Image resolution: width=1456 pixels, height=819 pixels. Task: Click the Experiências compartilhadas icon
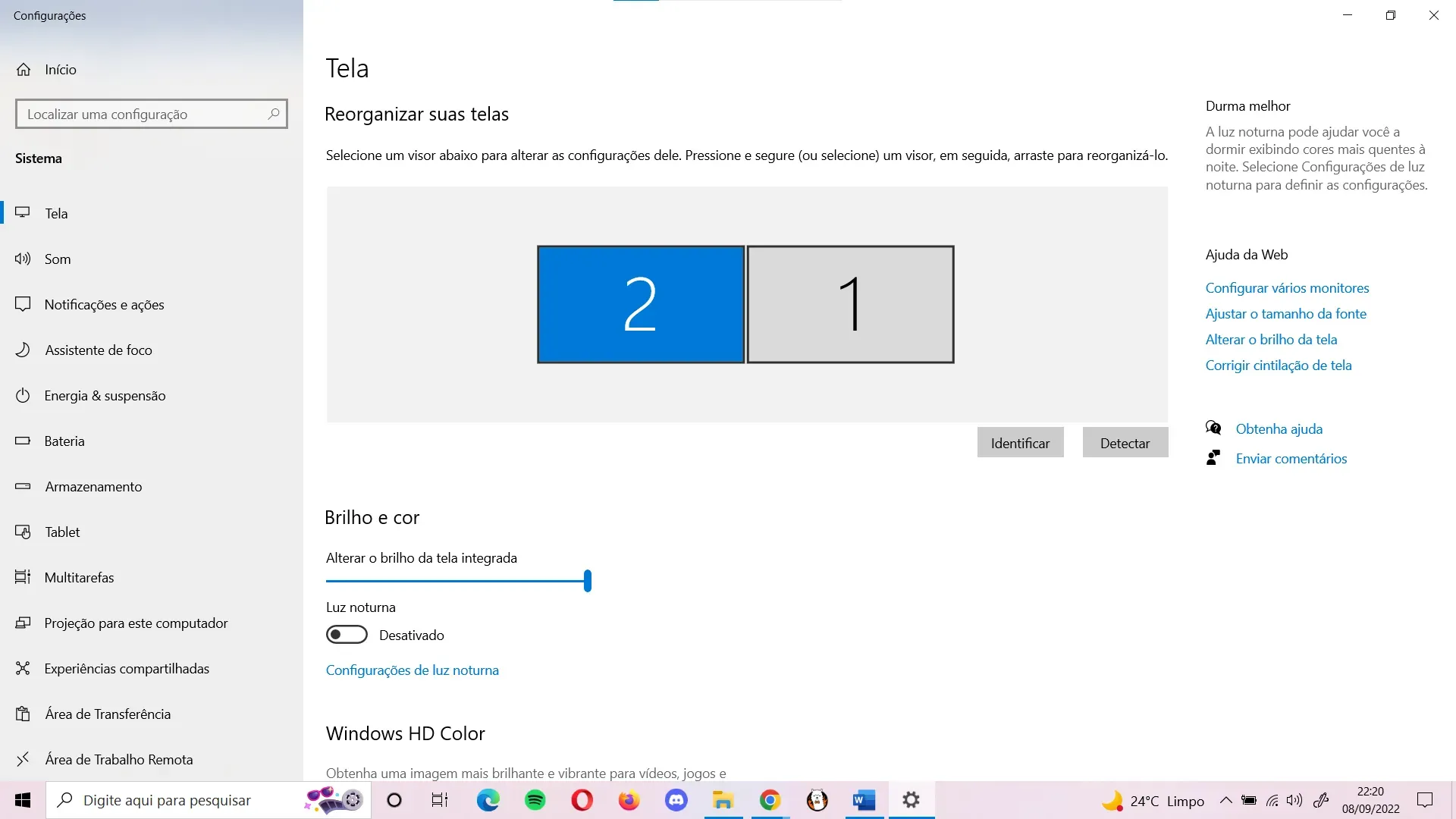(x=23, y=668)
